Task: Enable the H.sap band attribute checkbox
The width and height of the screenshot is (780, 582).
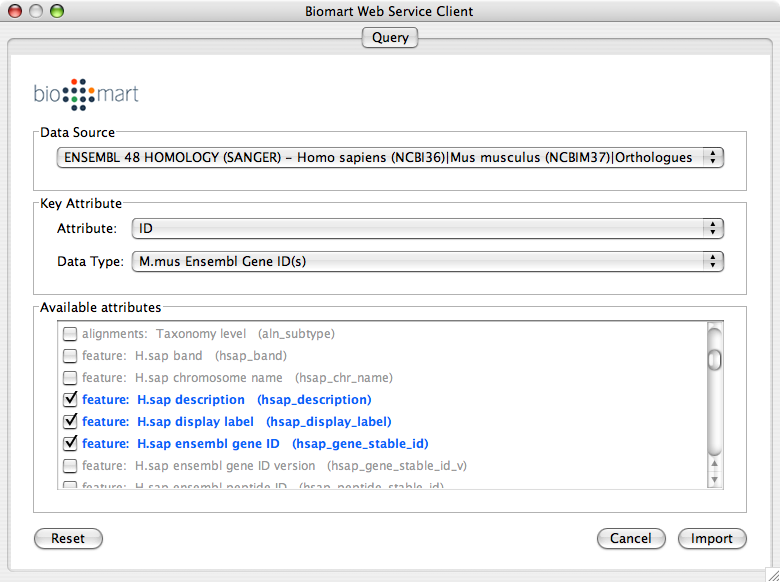Action: (70, 356)
